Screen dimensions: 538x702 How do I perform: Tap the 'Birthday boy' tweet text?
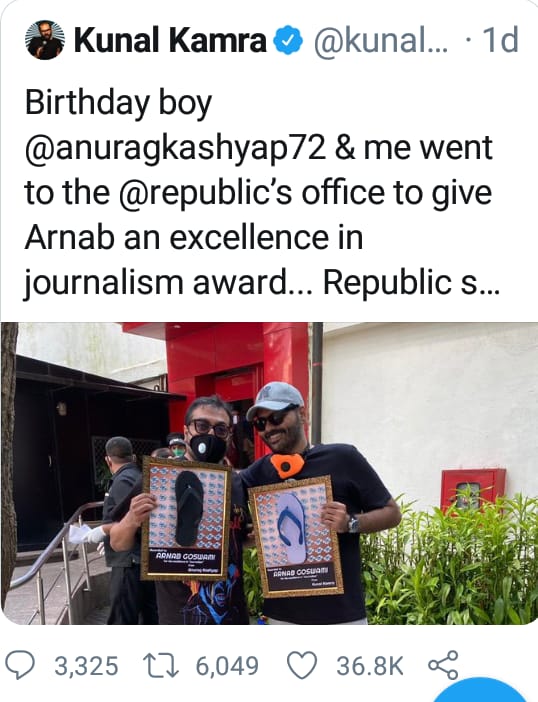click(x=118, y=103)
